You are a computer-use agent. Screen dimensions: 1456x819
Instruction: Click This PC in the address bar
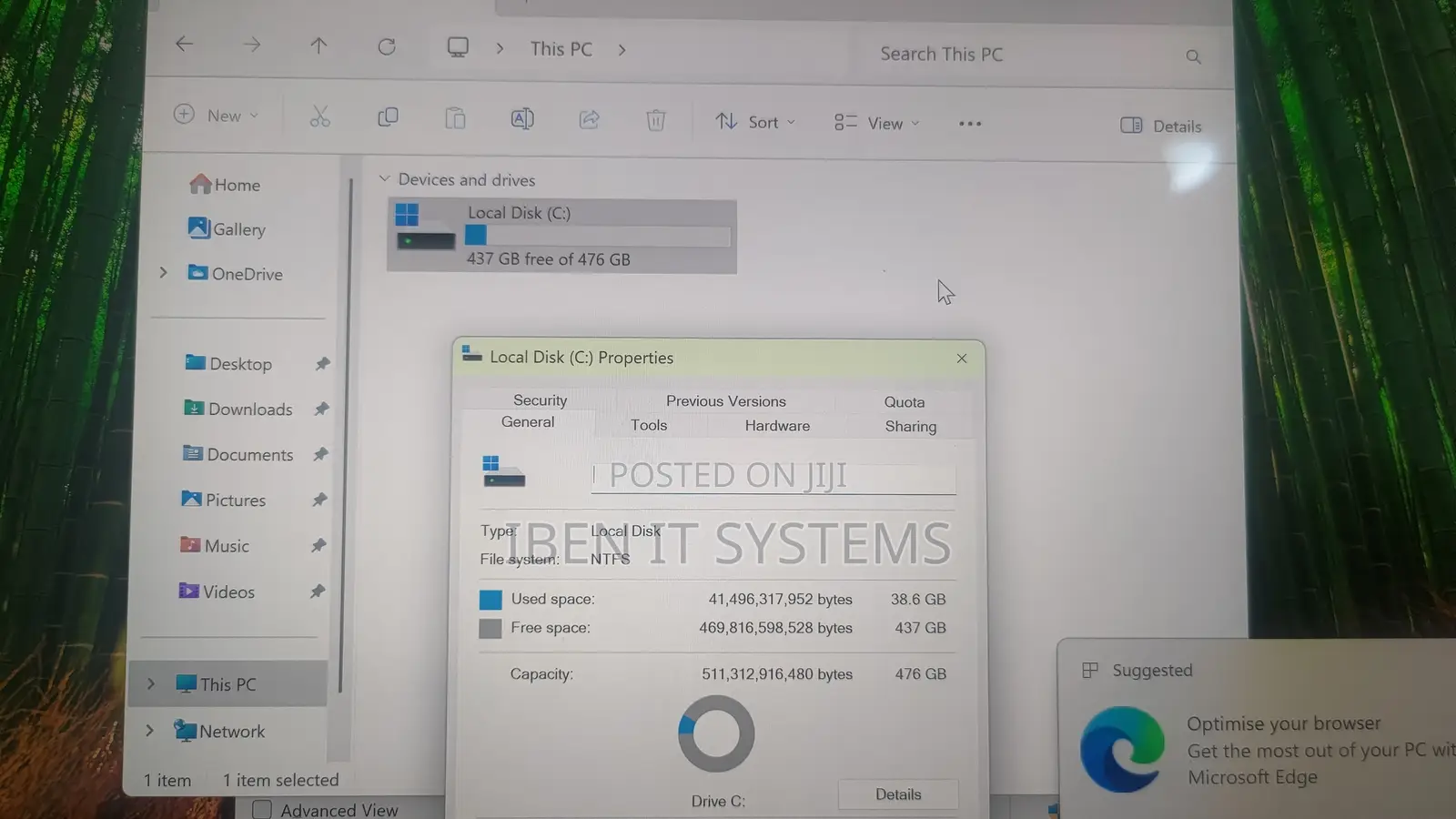point(561,49)
